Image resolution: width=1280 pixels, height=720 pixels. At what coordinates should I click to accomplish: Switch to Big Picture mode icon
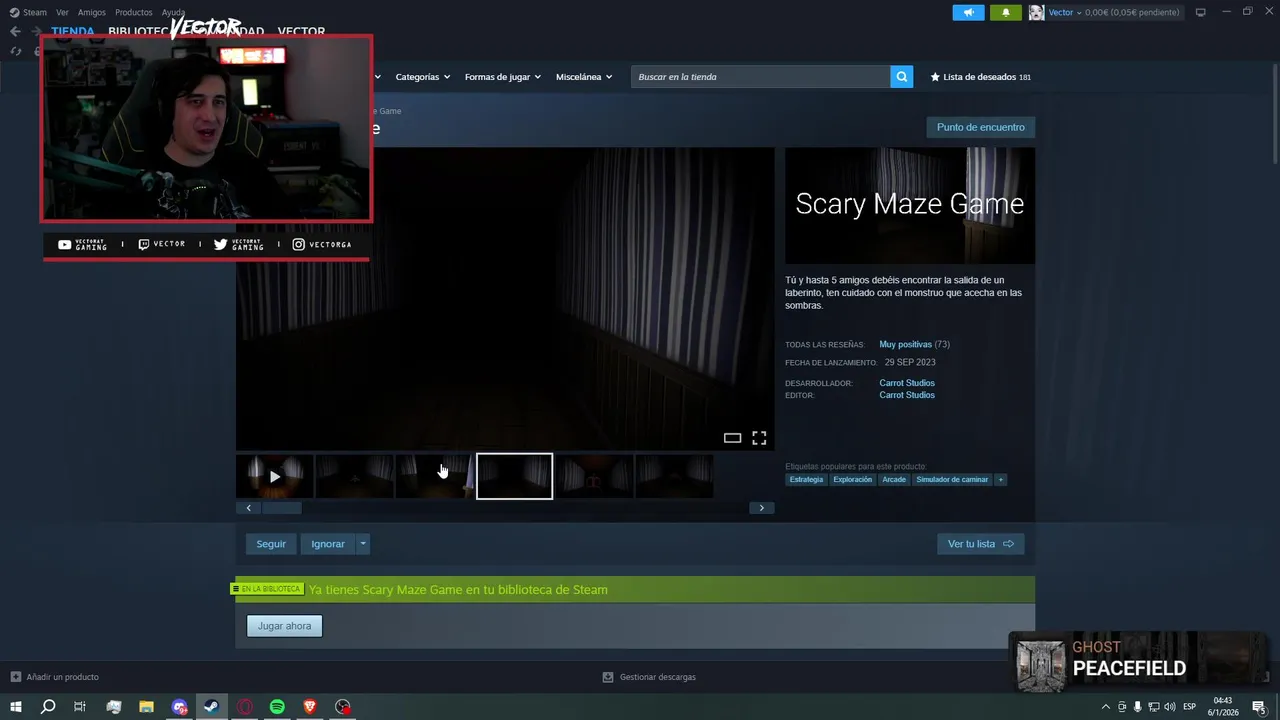coord(1201,12)
